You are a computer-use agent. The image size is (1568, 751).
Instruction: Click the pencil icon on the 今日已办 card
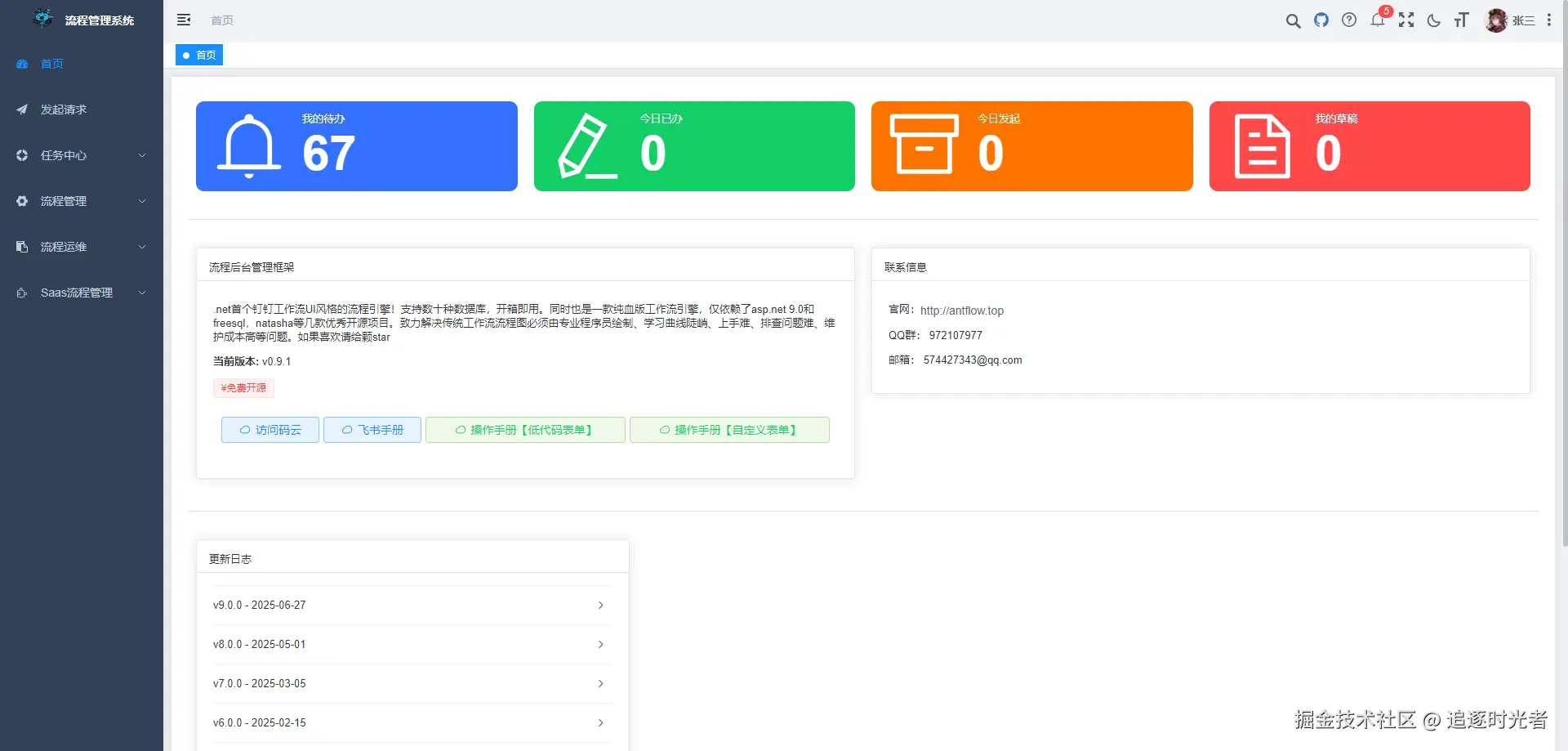click(587, 146)
